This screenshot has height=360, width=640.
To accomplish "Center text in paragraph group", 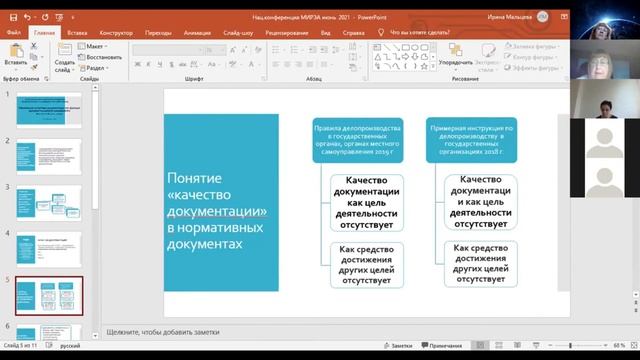I will pyautogui.click(x=287, y=64).
